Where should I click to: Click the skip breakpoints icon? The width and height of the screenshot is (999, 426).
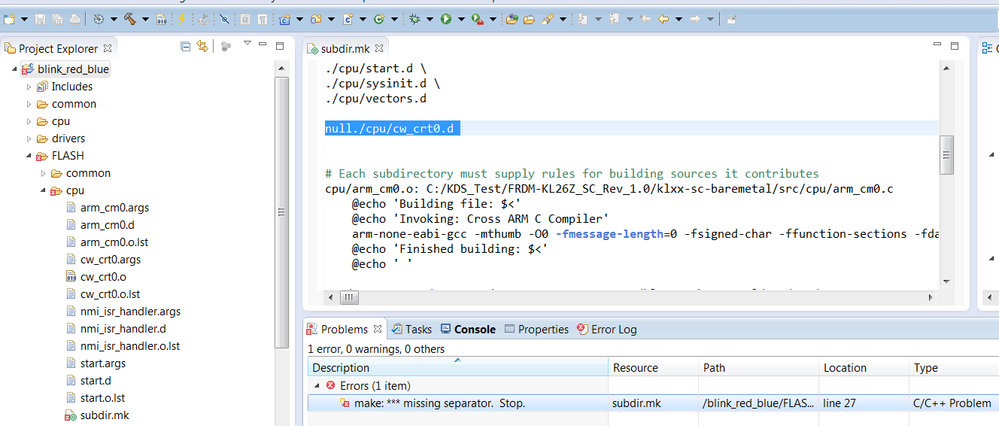tap(224, 20)
